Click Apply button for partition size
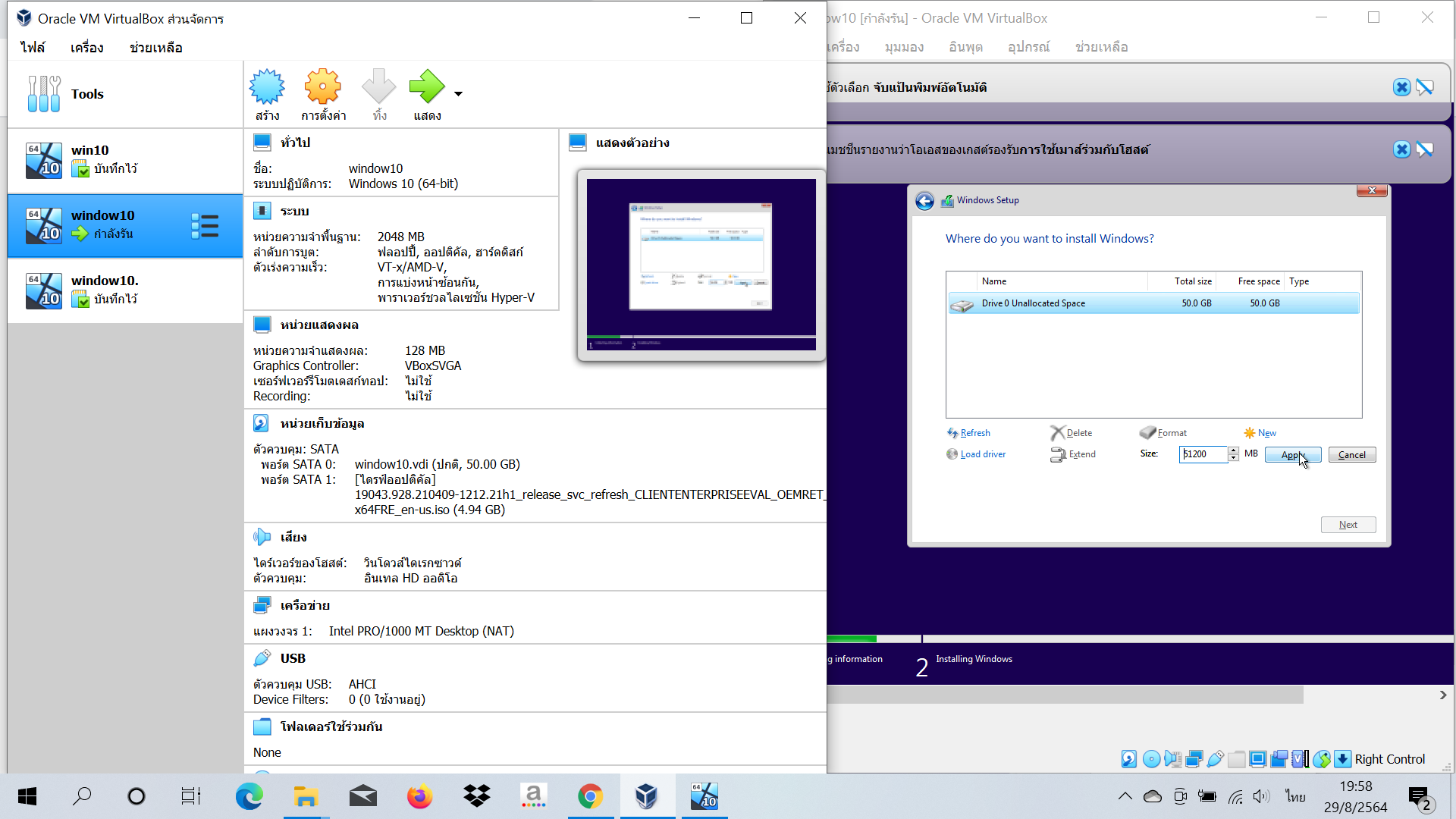This screenshot has height=819, width=1456. 1293,455
